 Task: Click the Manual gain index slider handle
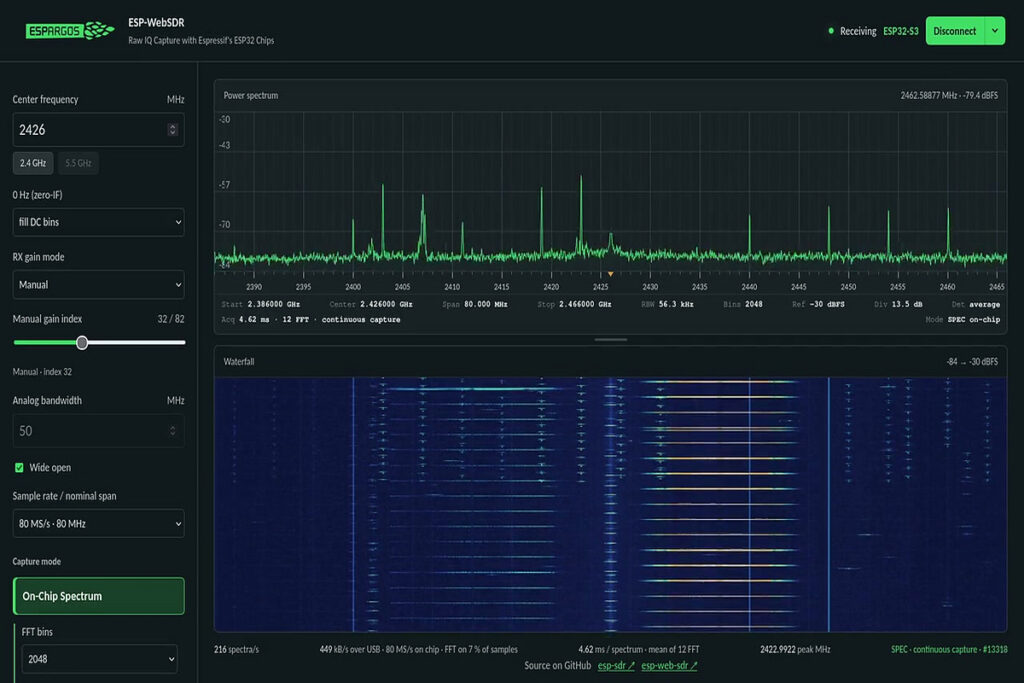coord(82,342)
